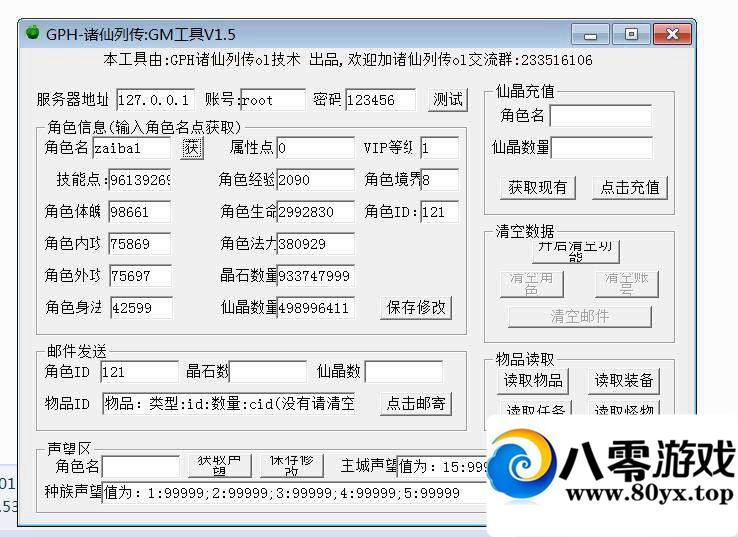
Task: Click the VIP等级 input field
Action: (x=439, y=148)
